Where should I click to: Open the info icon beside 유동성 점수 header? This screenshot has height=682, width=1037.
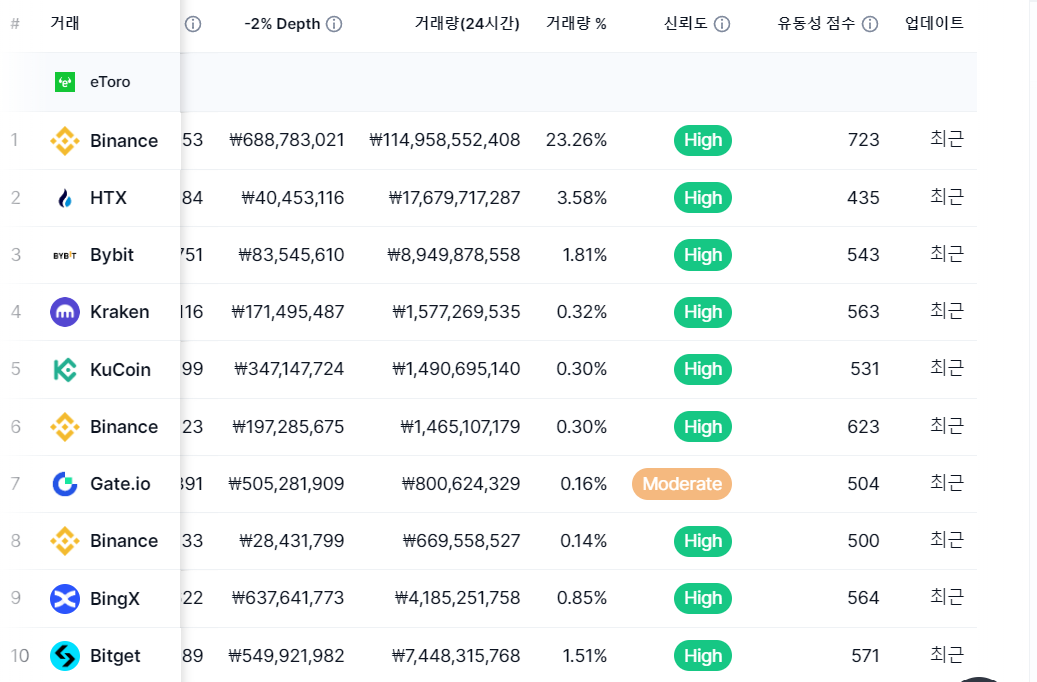click(870, 24)
